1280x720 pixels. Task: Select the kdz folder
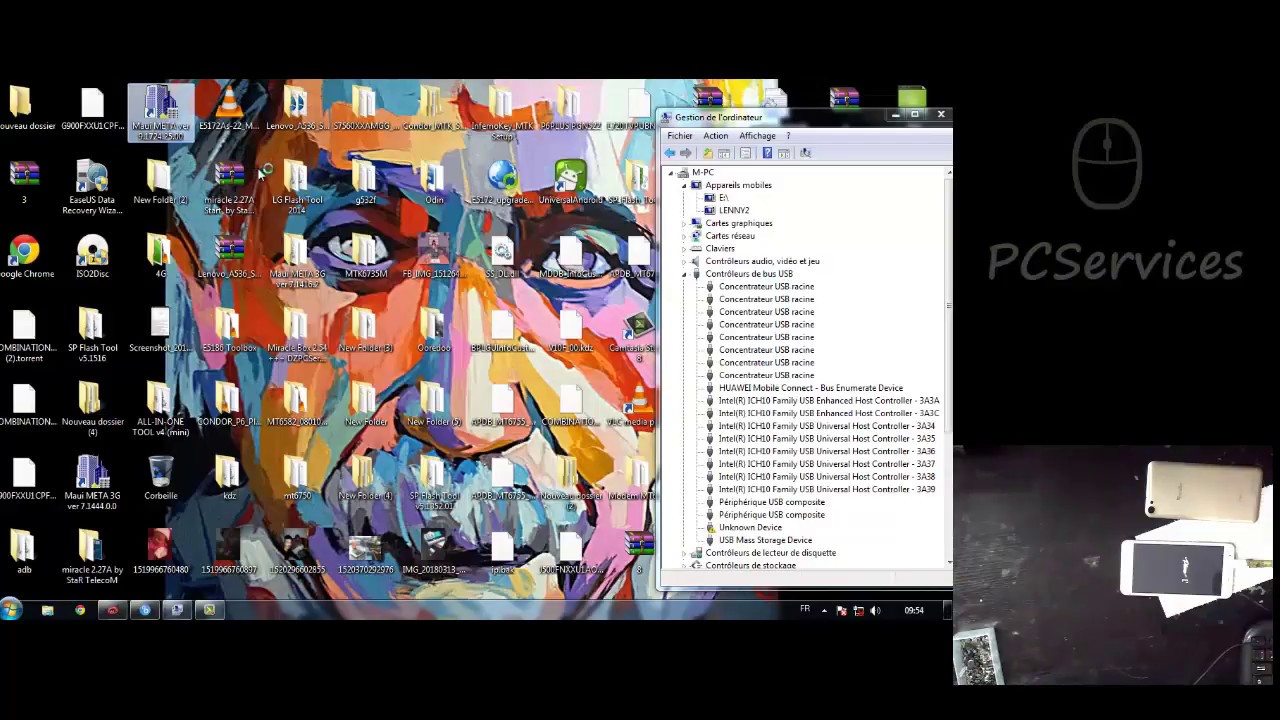(x=229, y=478)
